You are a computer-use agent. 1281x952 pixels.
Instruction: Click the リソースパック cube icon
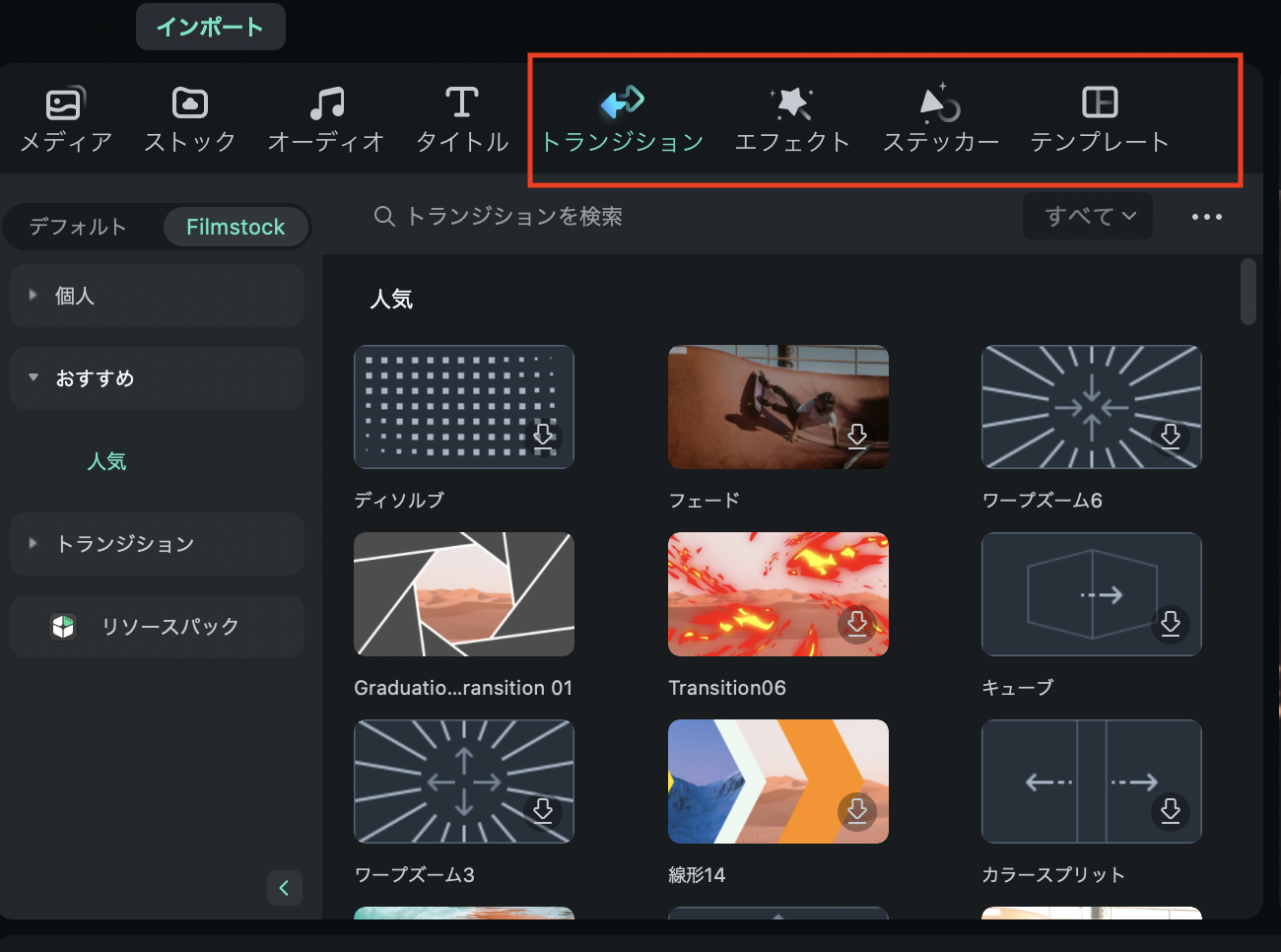63,627
